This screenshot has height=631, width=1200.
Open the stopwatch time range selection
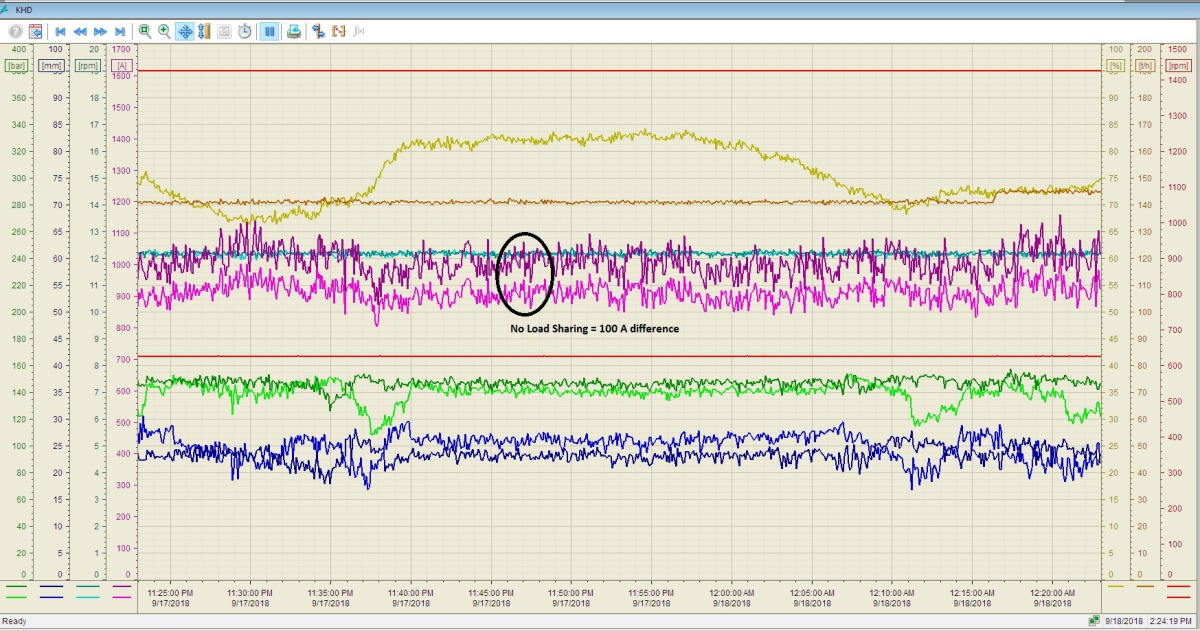pyautogui.click(x=245, y=31)
